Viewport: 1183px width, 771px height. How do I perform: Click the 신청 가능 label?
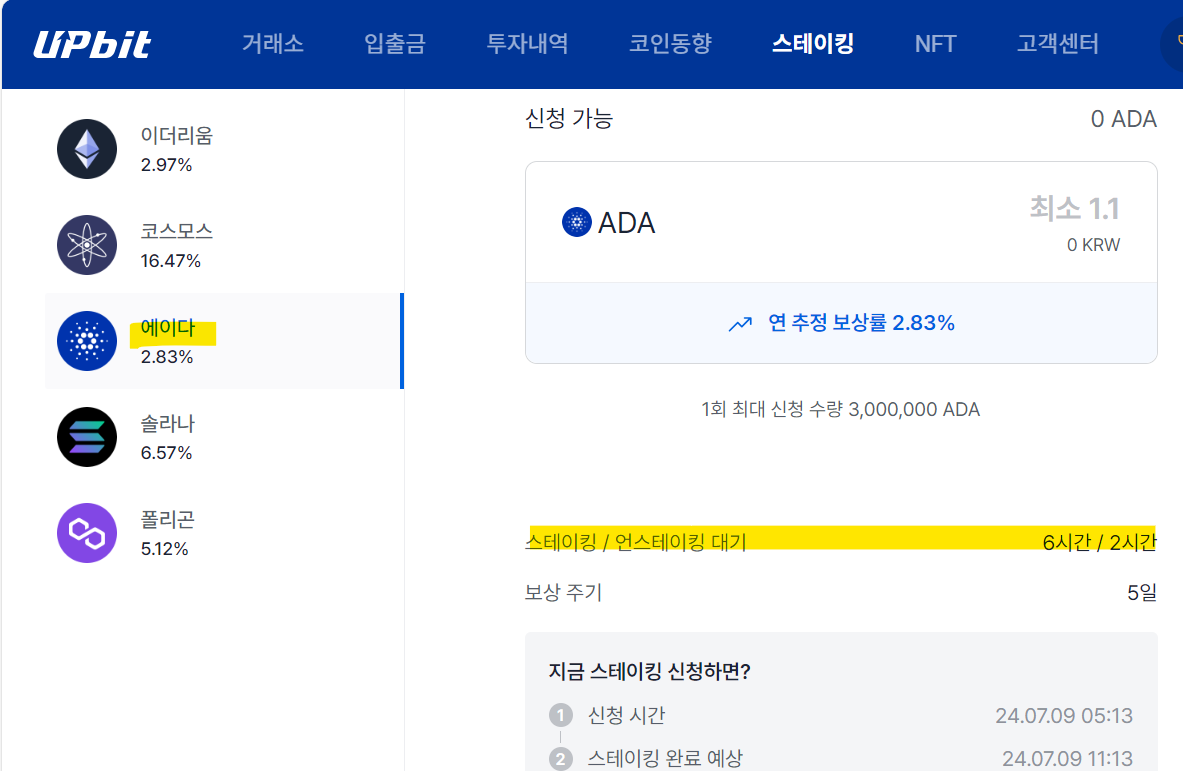569,118
